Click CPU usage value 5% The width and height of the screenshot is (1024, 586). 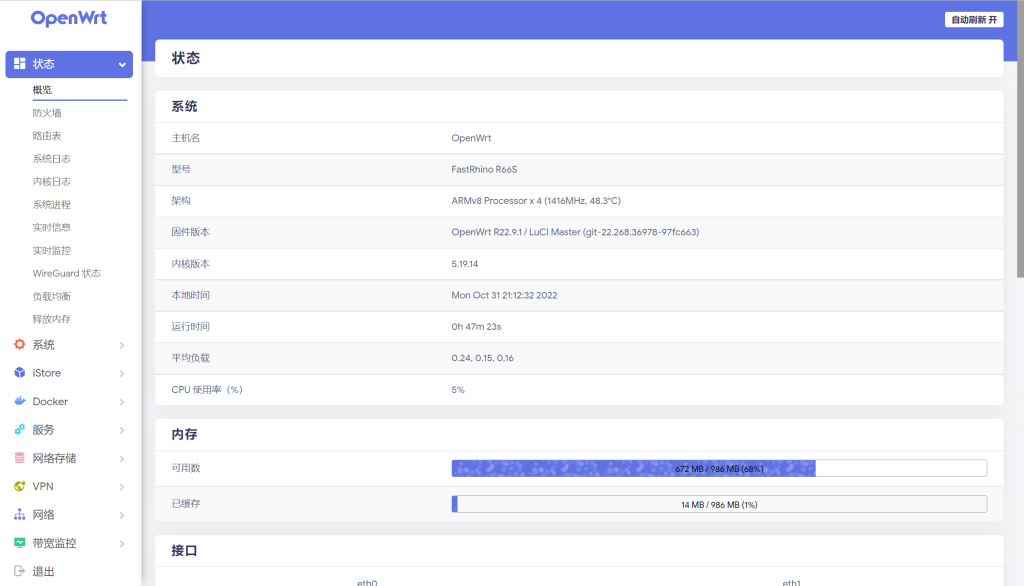click(458, 389)
